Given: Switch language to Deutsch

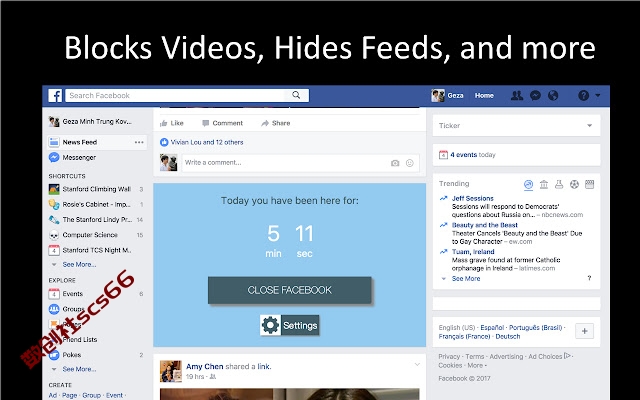Looking at the screenshot, I should tap(508, 336).
